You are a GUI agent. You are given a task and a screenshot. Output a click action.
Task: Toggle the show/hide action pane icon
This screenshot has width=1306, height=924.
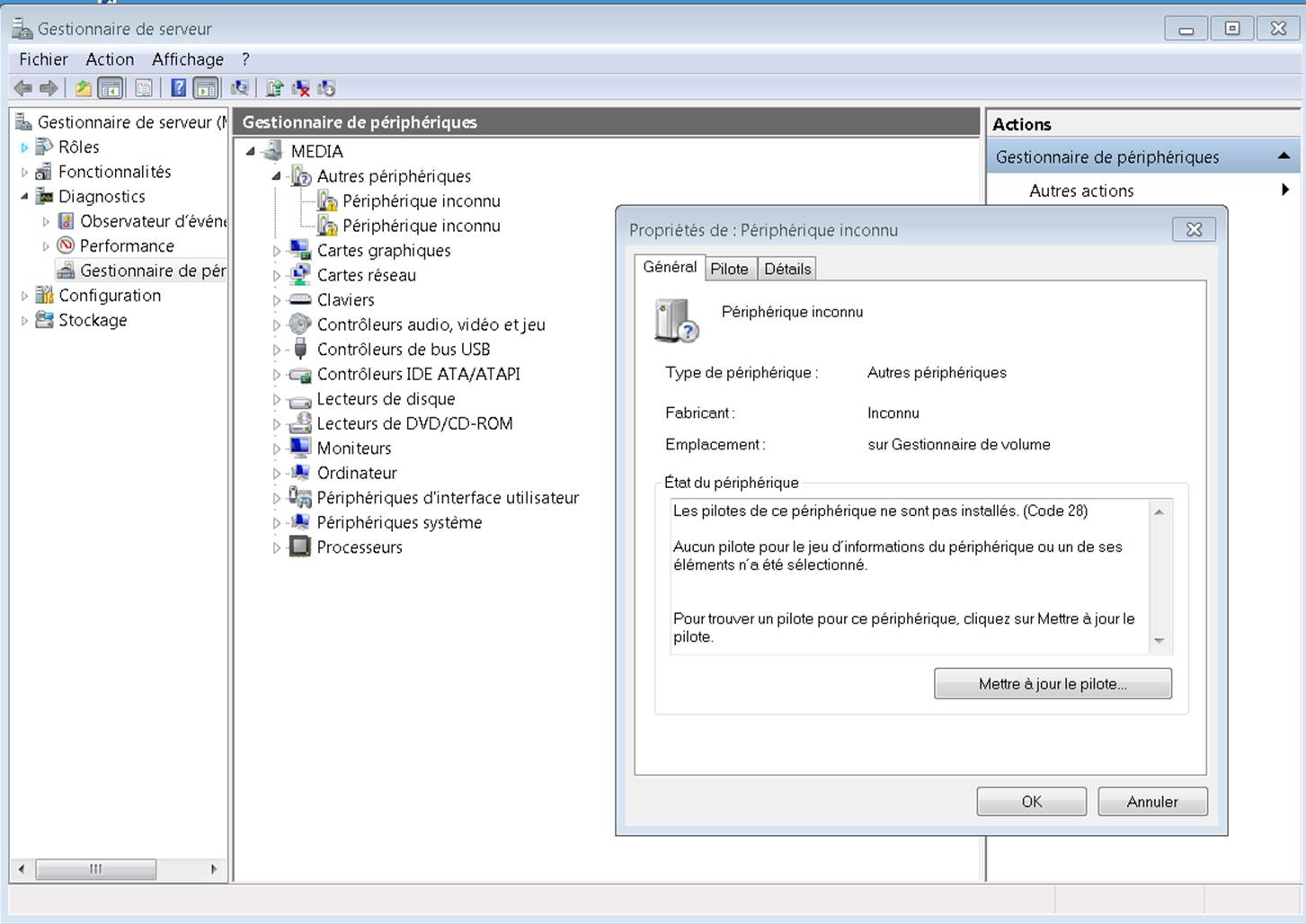tap(206, 88)
